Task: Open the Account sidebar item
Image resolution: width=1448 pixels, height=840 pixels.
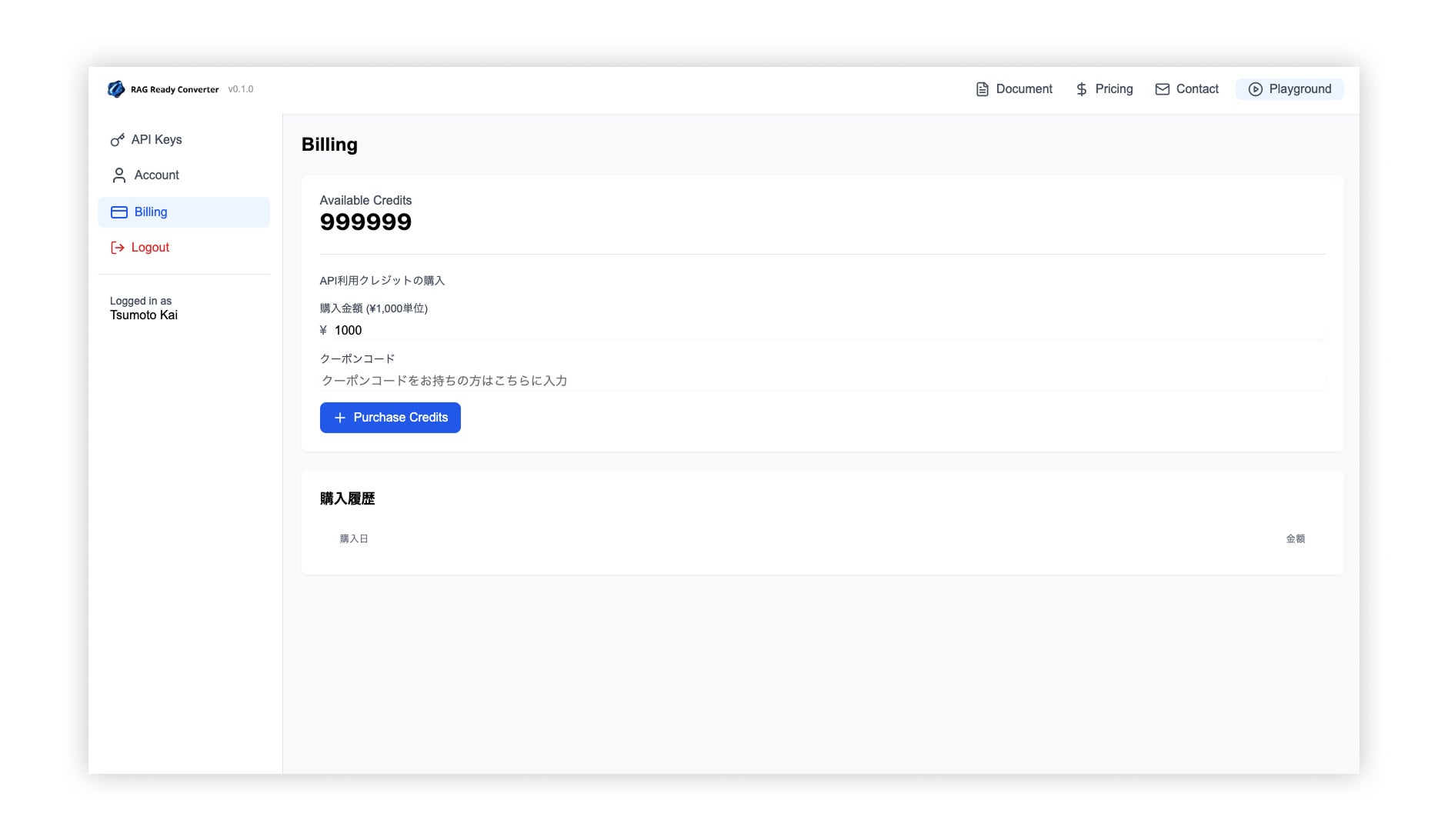Action: coord(184,175)
